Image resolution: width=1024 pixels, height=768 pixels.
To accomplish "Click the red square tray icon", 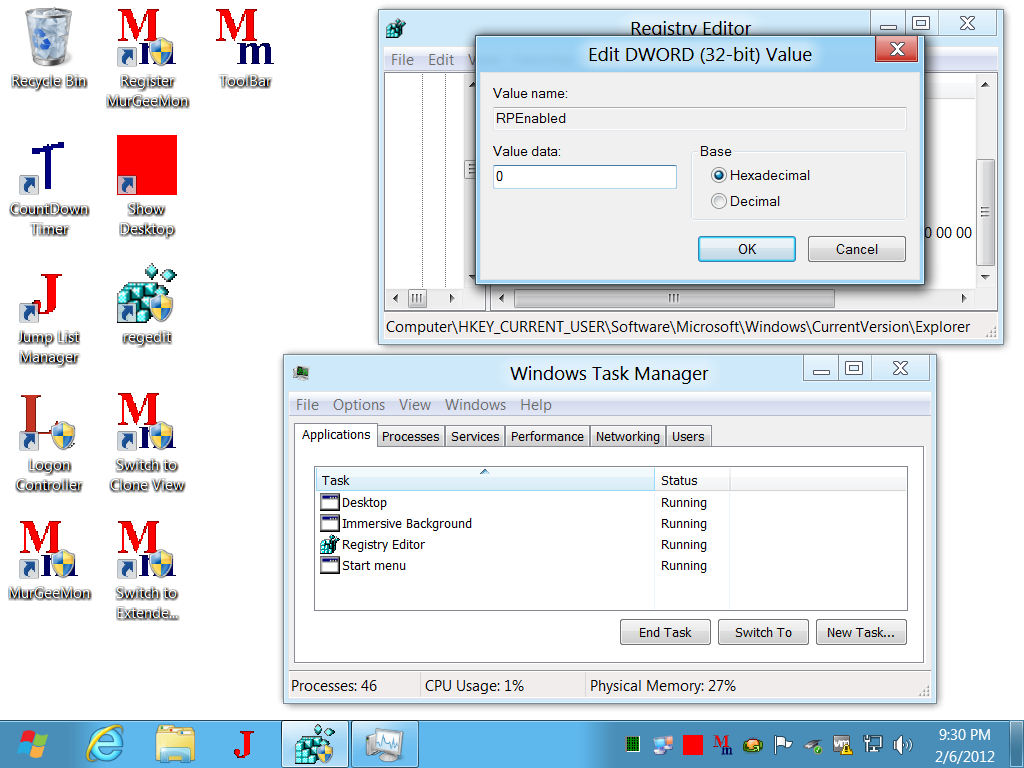I will [692, 744].
